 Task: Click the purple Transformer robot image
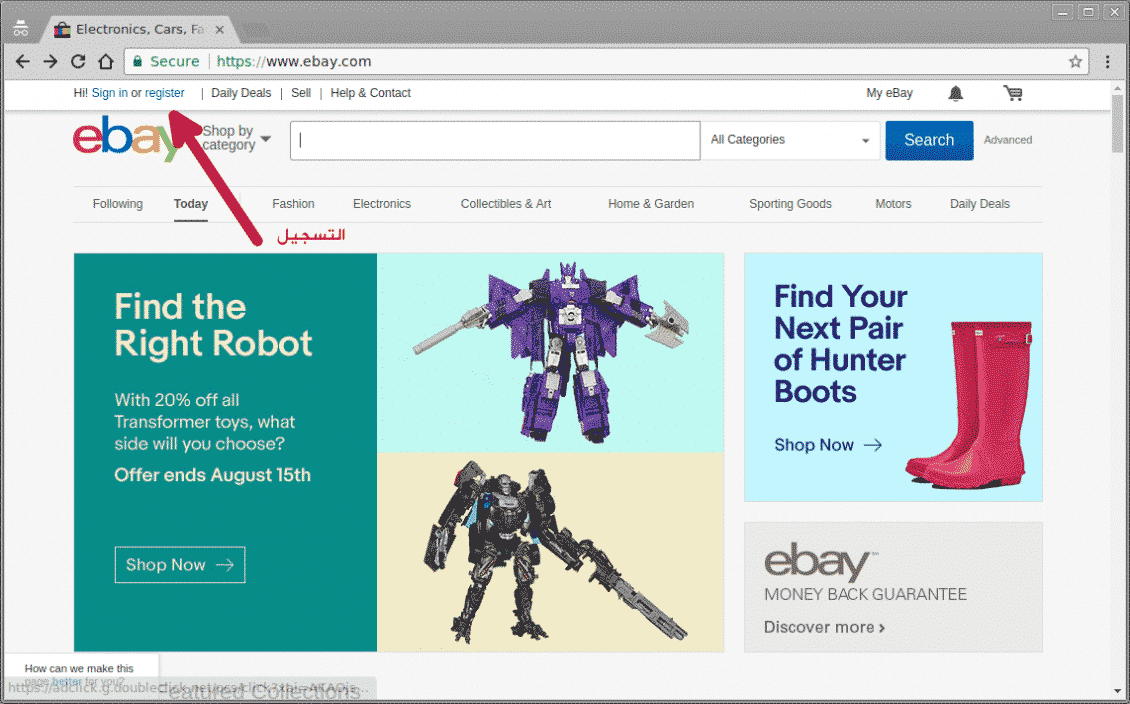coord(551,352)
